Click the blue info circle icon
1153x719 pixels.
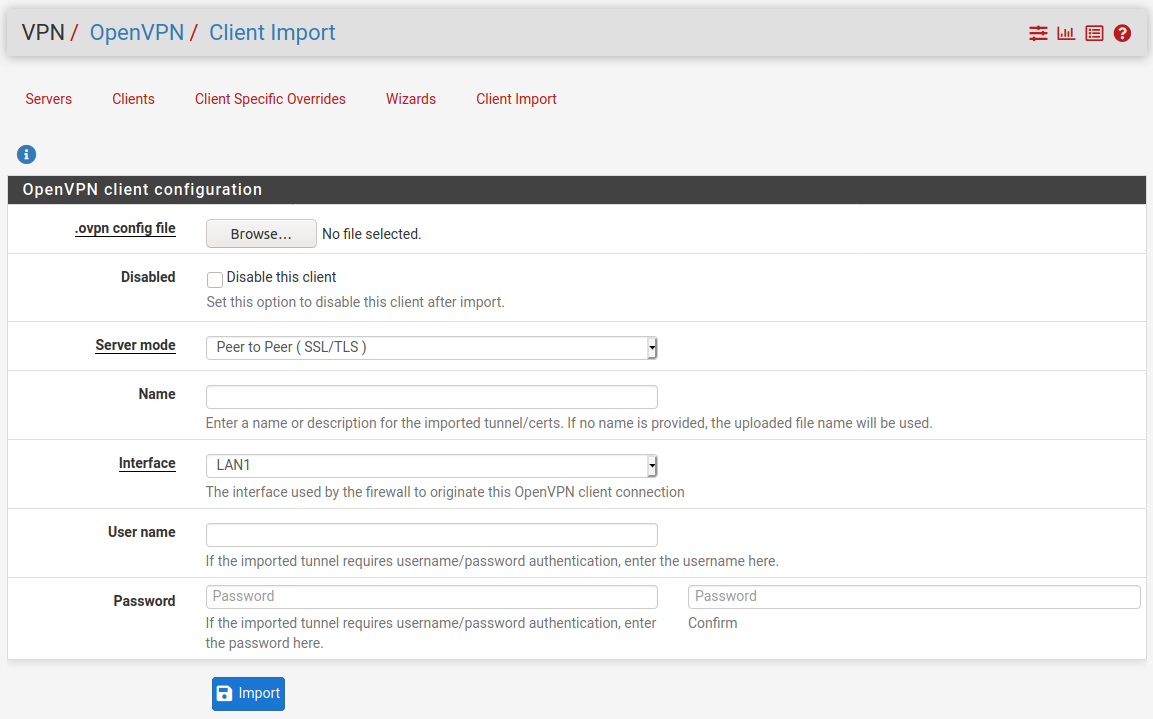pos(27,154)
